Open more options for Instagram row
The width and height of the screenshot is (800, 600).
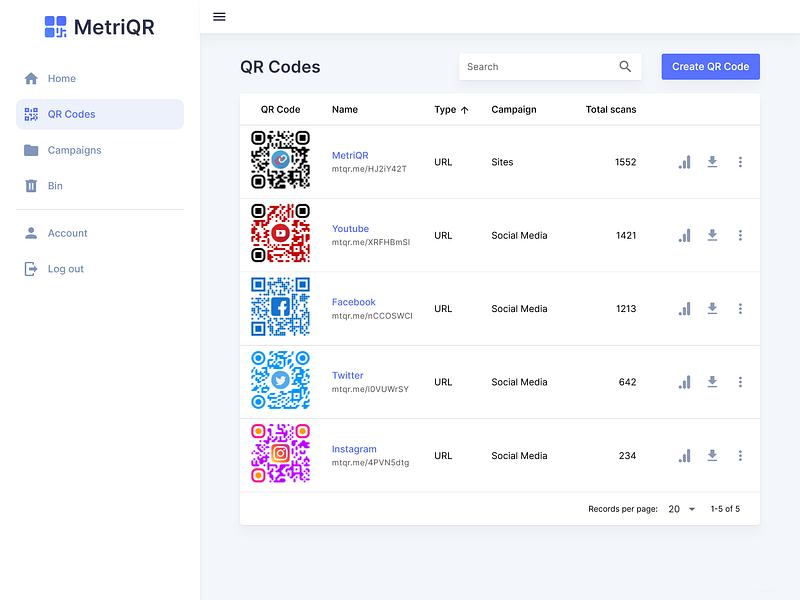click(740, 456)
